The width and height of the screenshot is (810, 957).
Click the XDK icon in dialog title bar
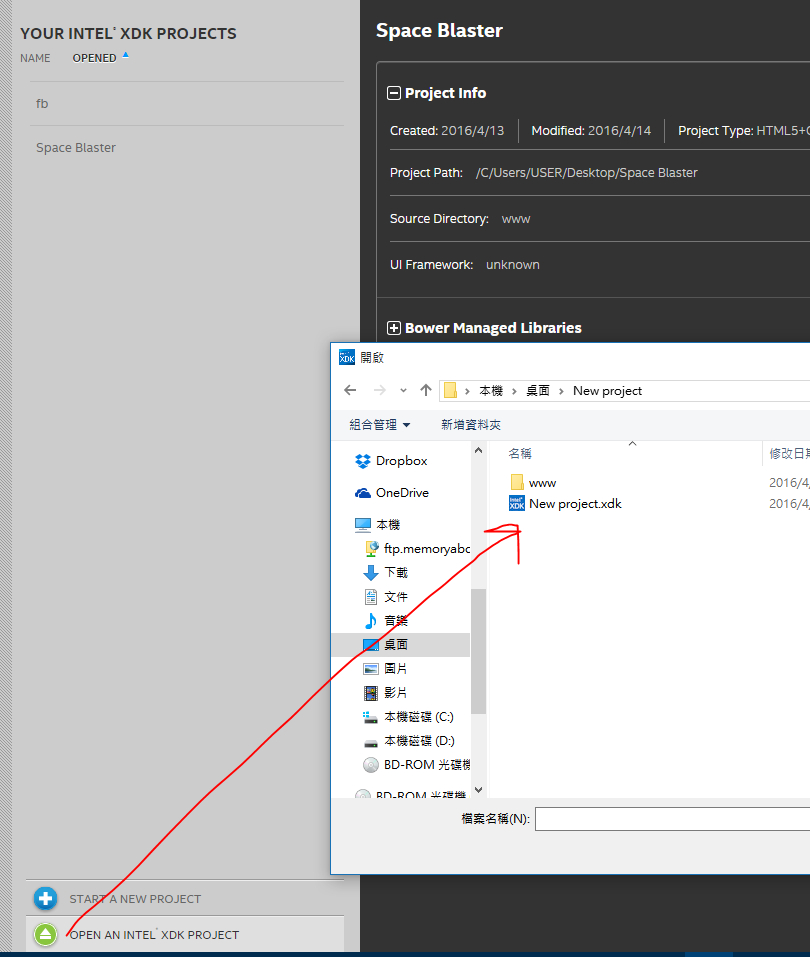[347, 358]
